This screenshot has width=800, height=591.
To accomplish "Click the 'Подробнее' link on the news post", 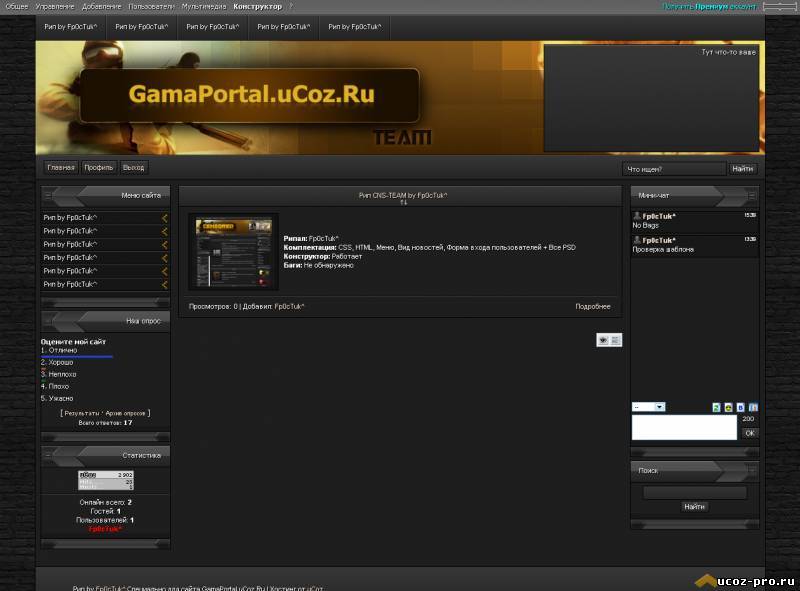I will click(593, 307).
